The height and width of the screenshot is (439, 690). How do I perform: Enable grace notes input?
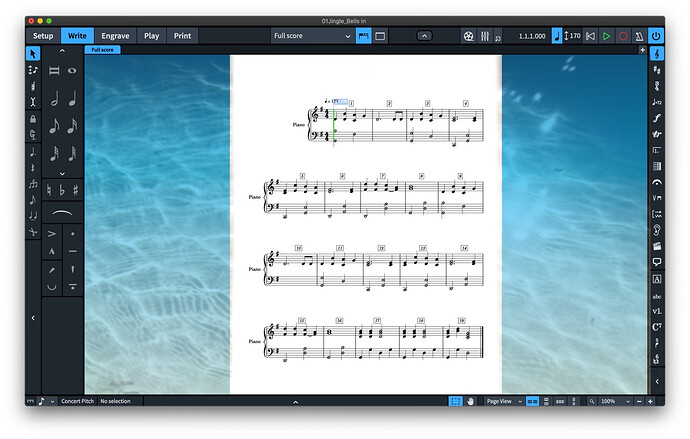[33, 200]
